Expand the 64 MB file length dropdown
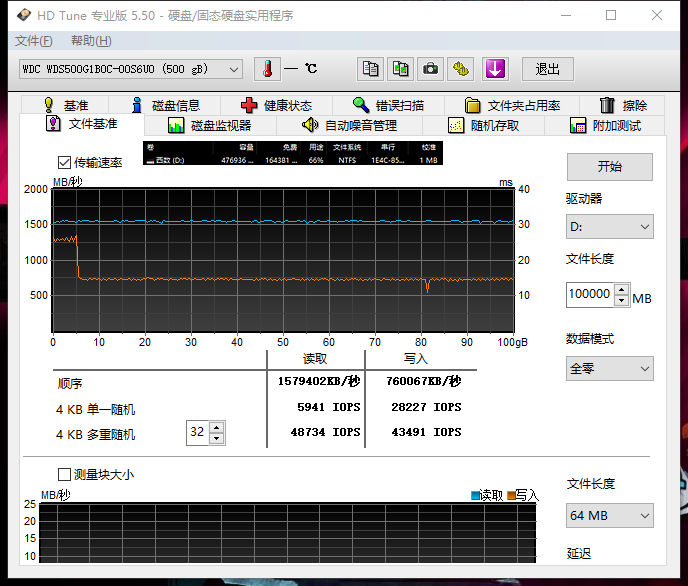The height and width of the screenshot is (586, 688). [x=609, y=515]
